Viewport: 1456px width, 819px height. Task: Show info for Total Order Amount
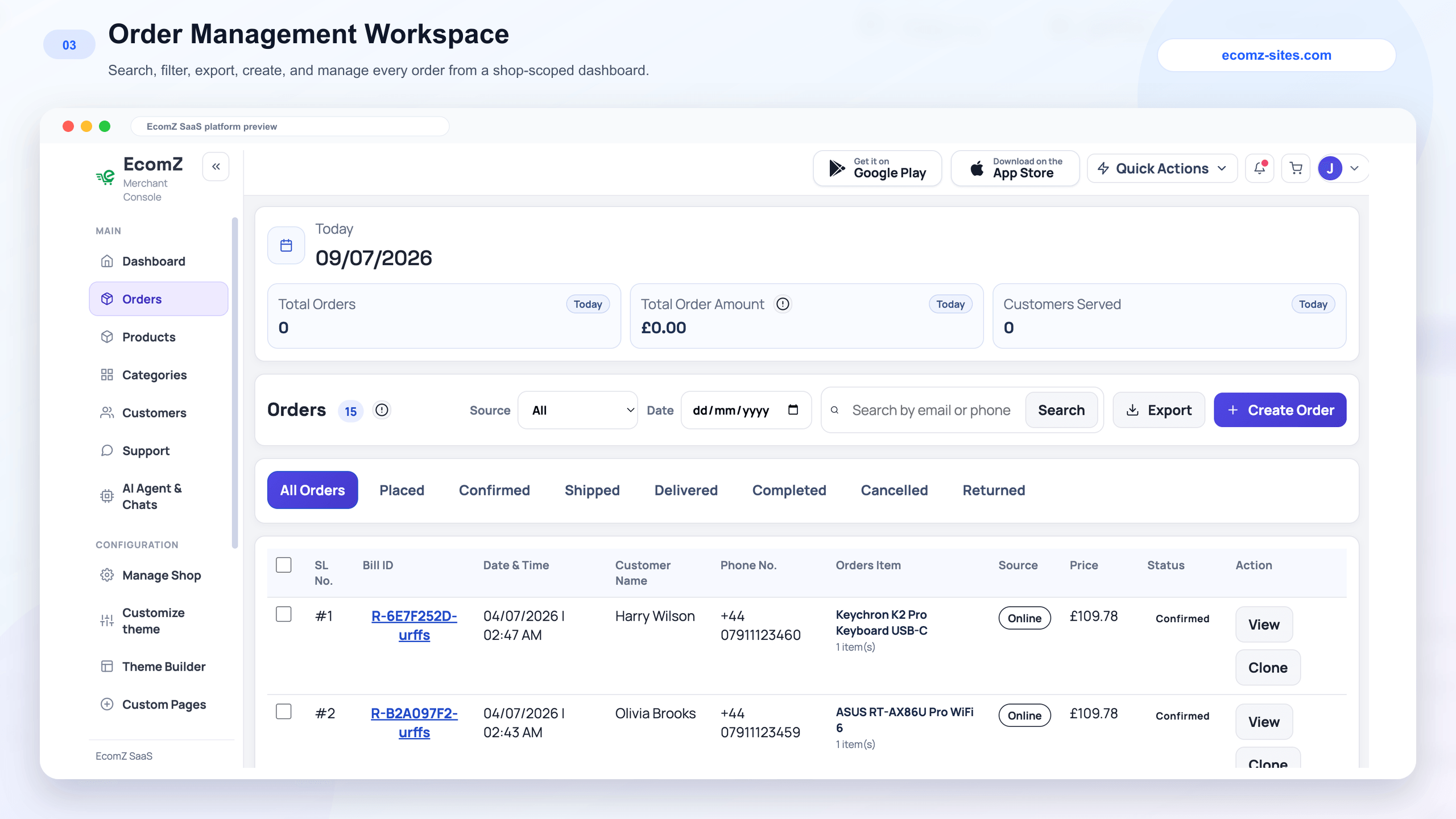point(783,304)
